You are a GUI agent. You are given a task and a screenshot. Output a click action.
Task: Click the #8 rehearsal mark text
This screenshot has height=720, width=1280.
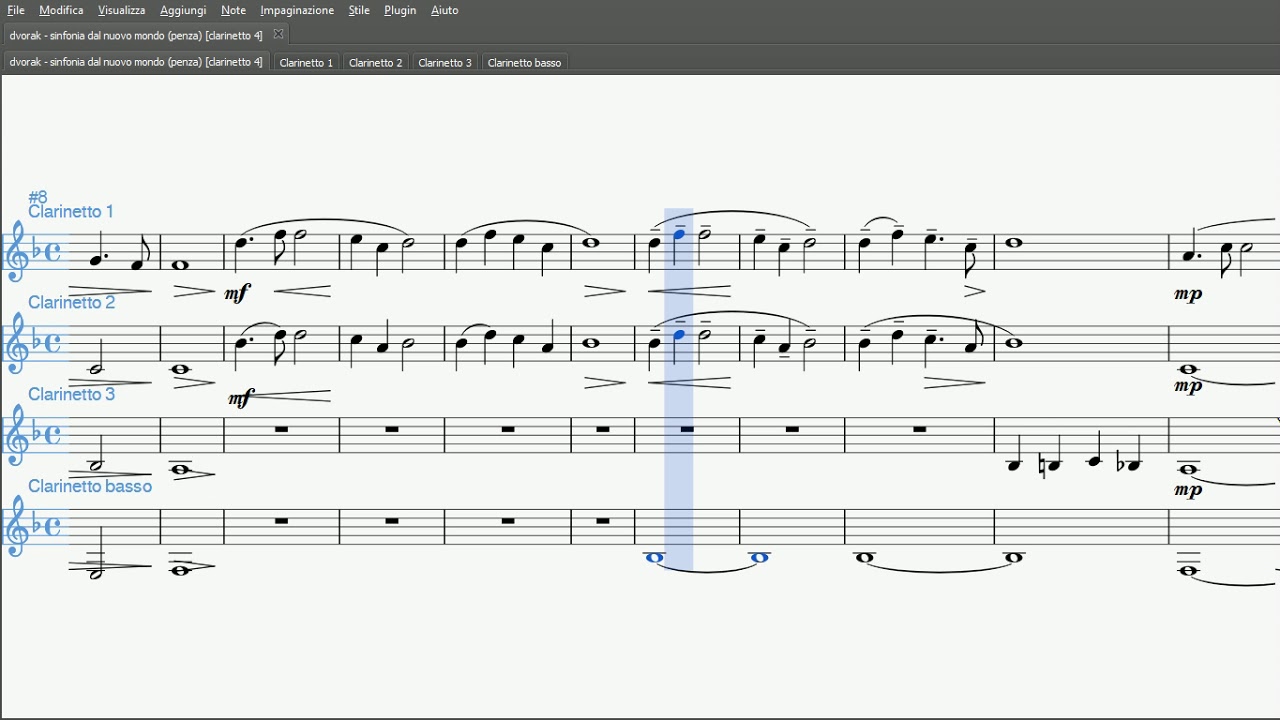(38, 197)
